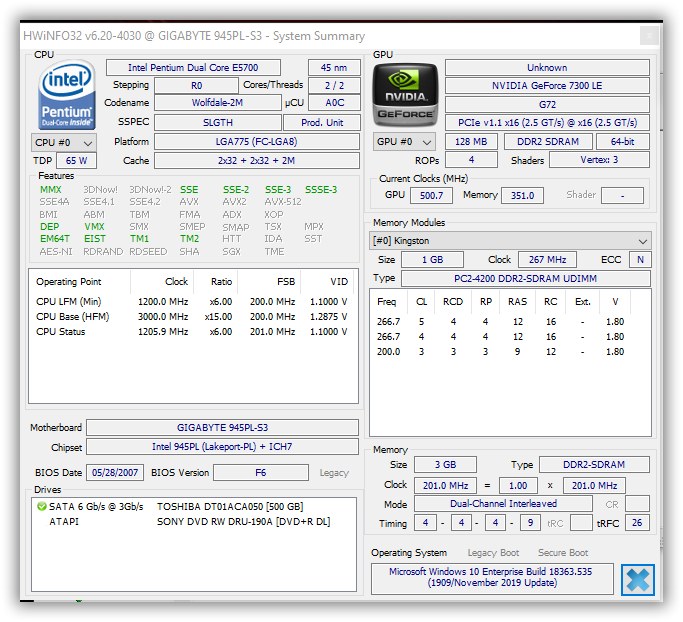This screenshot has width=683, height=622.
Task: Close the System Summary window
Action: point(649,36)
